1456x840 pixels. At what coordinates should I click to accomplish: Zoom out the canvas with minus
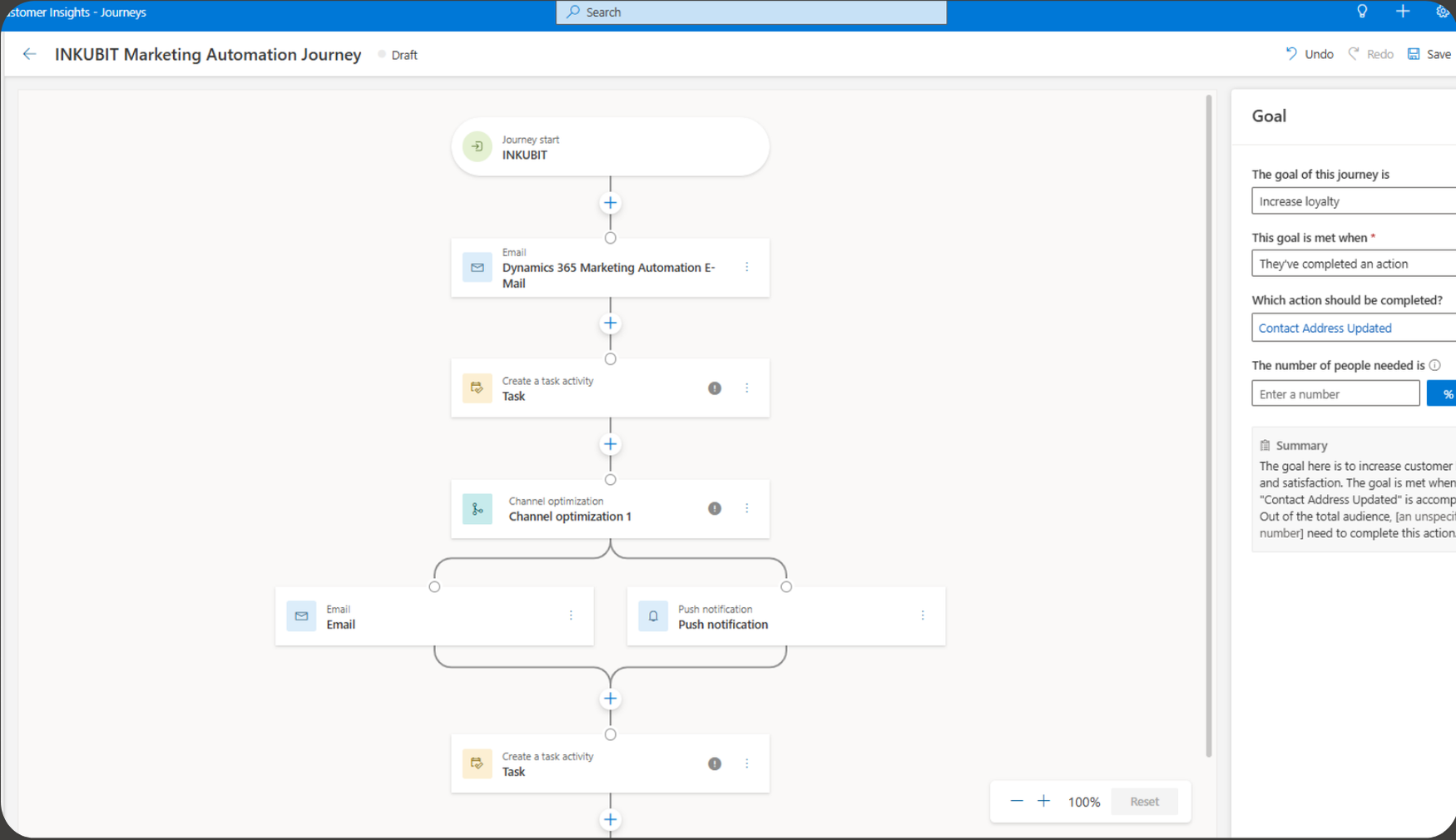click(x=1017, y=801)
